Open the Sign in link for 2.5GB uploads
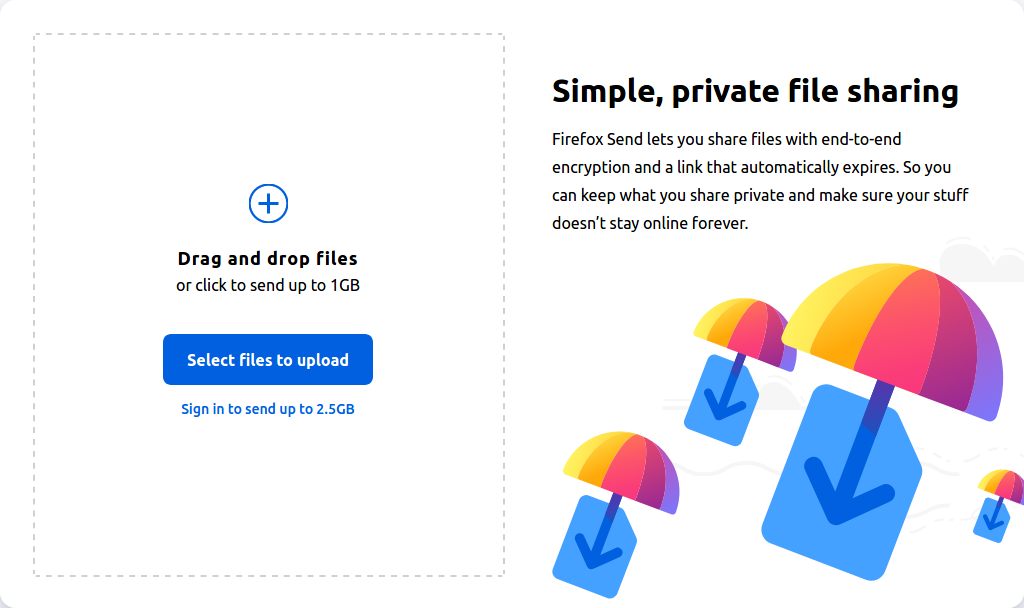Screen dimensions: 1024x608 click(x=267, y=408)
